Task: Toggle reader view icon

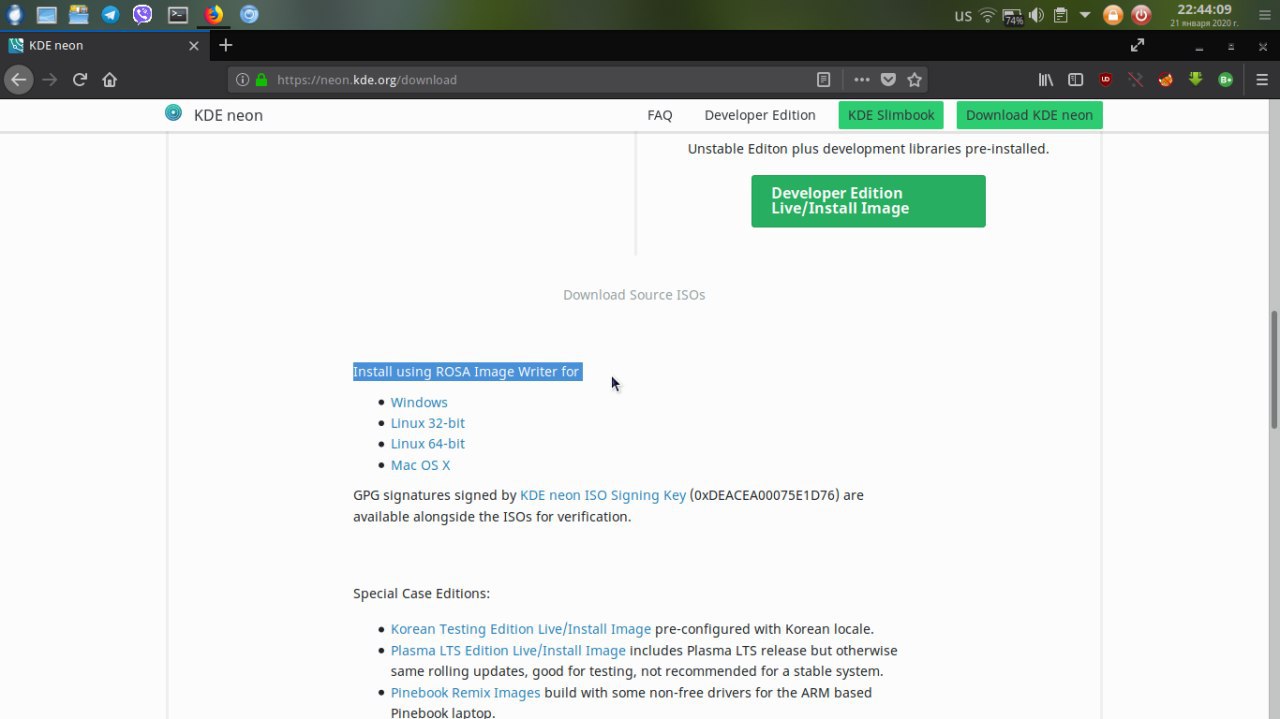Action: (x=823, y=80)
